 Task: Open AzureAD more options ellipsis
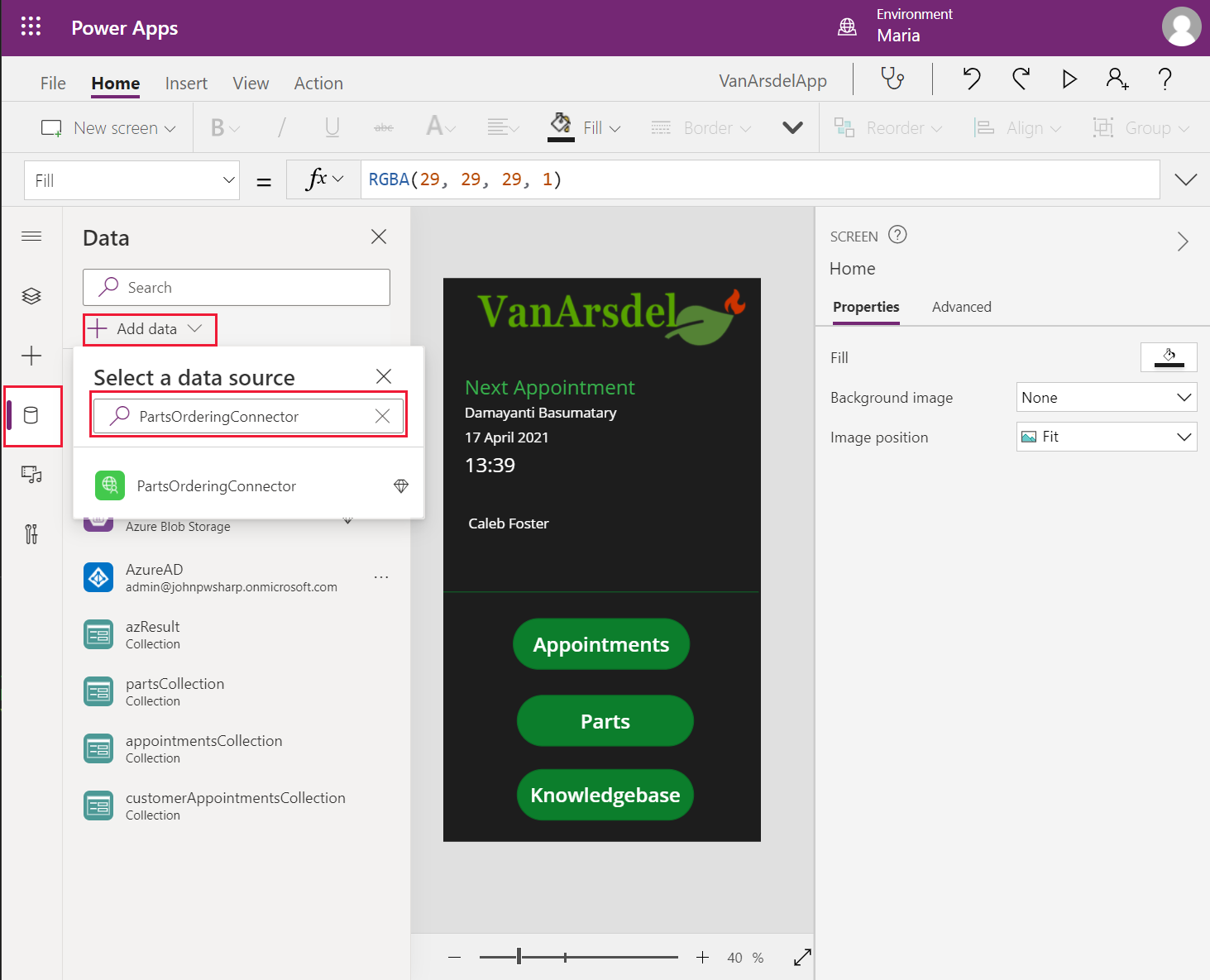[x=381, y=577]
